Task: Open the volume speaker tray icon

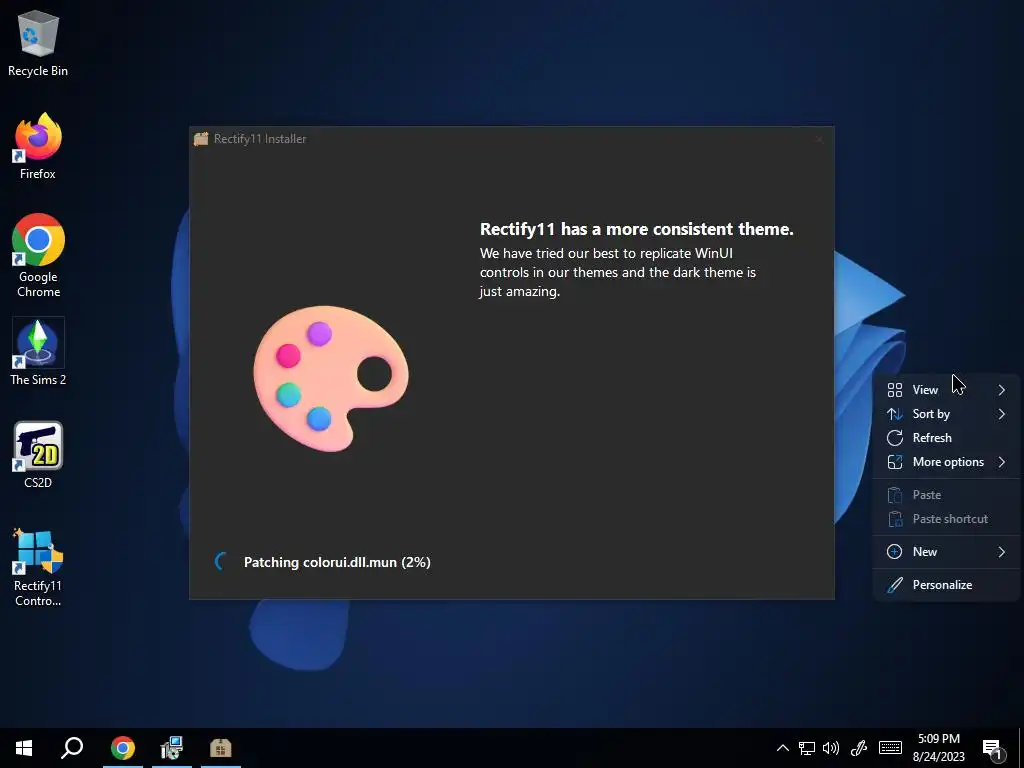Action: pyautogui.click(x=831, y=748)
